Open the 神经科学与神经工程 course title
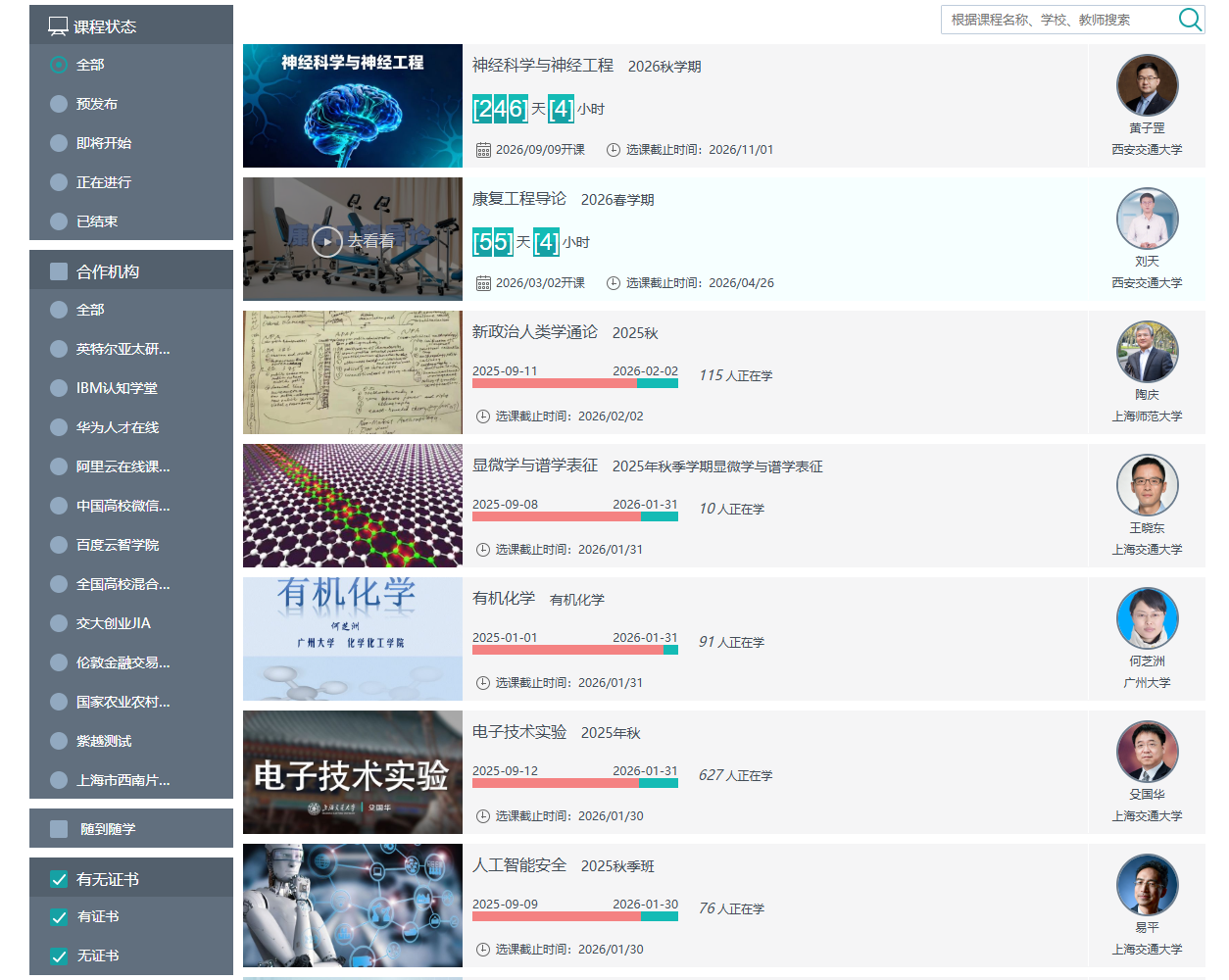 pos(543,66)
